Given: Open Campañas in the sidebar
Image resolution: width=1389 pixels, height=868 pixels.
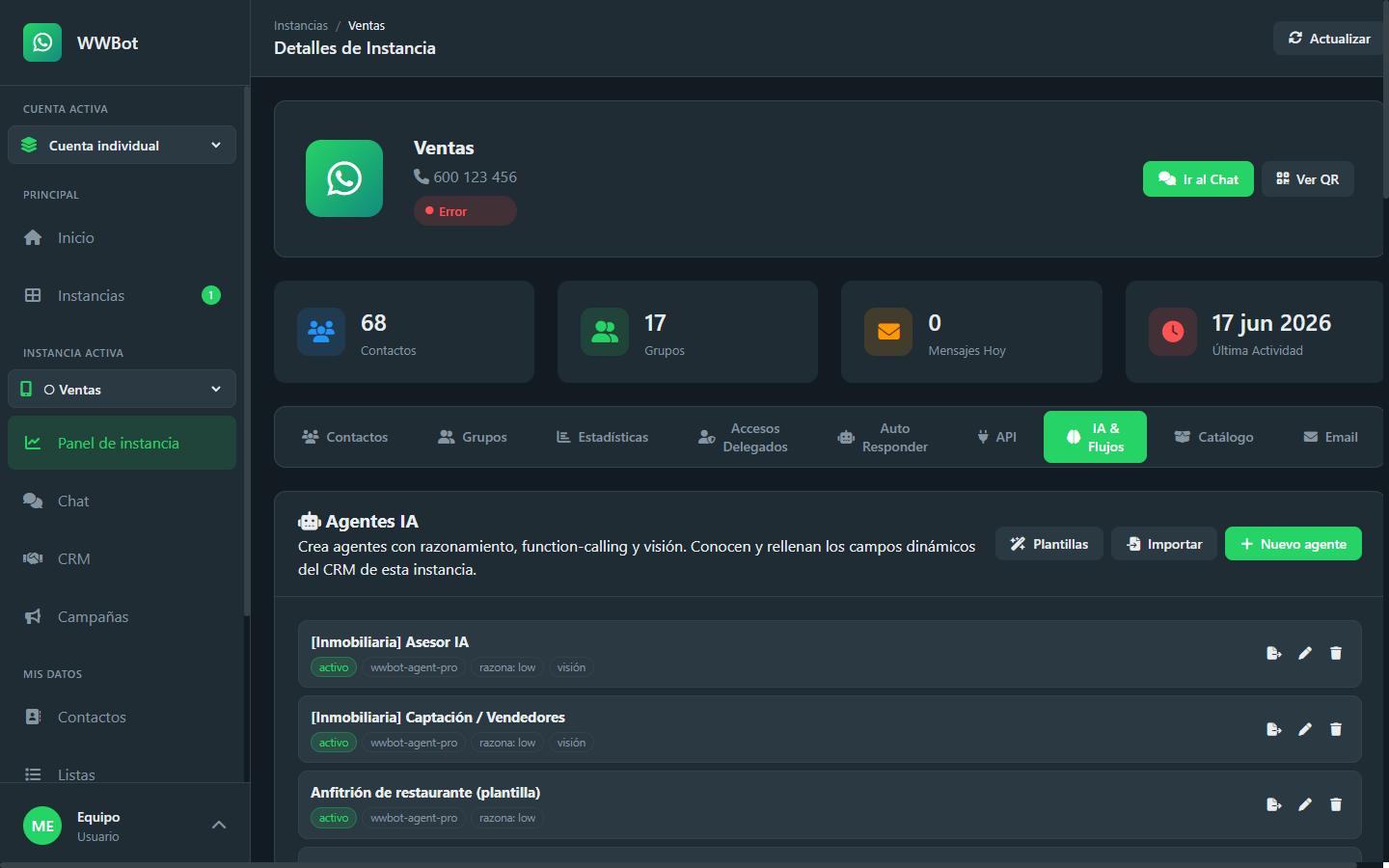Looking at the screenshot, I should click(x=122, y=616).
